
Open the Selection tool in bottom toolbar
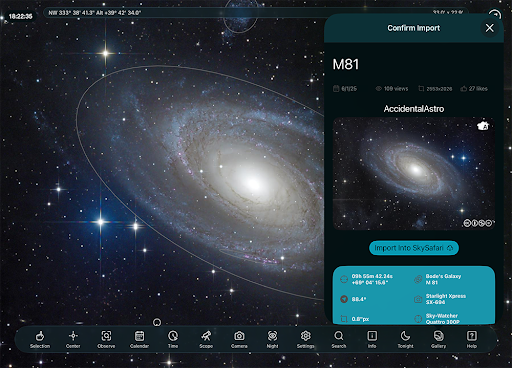click(40, 339)
